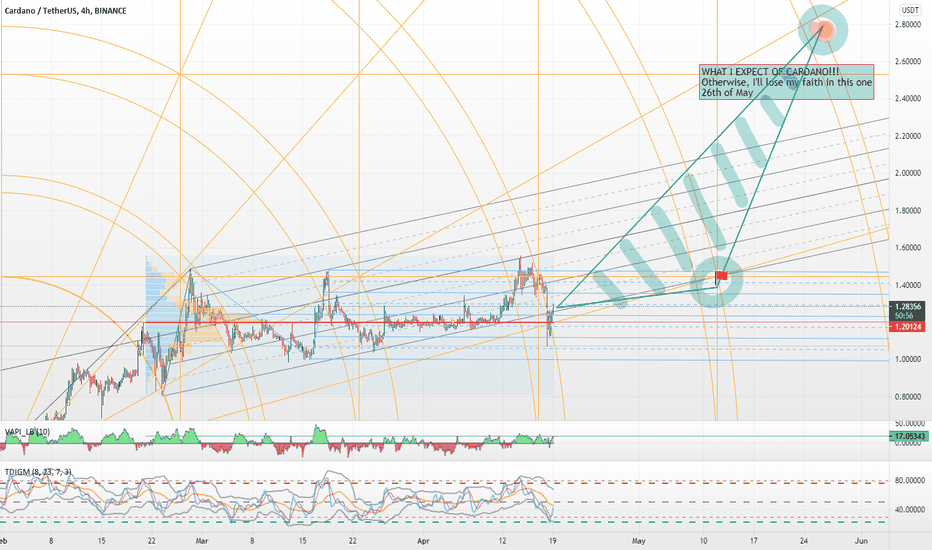Click the 10 date label on time axis
The width and height of the screenshot is (932, 550).
(x=703, y=541)
